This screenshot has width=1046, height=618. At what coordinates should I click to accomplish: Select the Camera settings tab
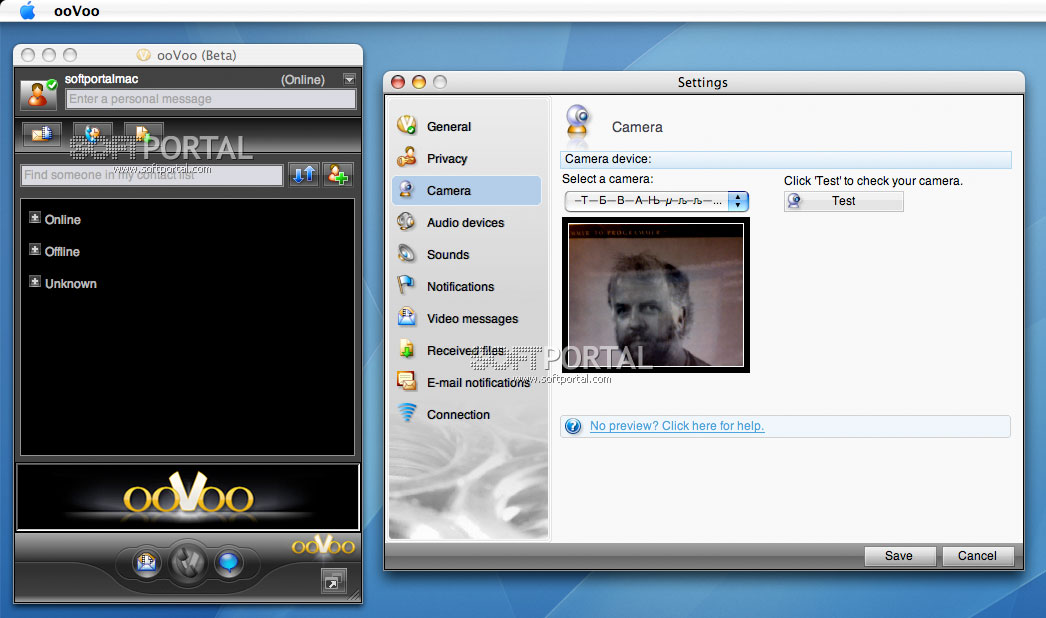pyautogui.click(x=466, y=190)
